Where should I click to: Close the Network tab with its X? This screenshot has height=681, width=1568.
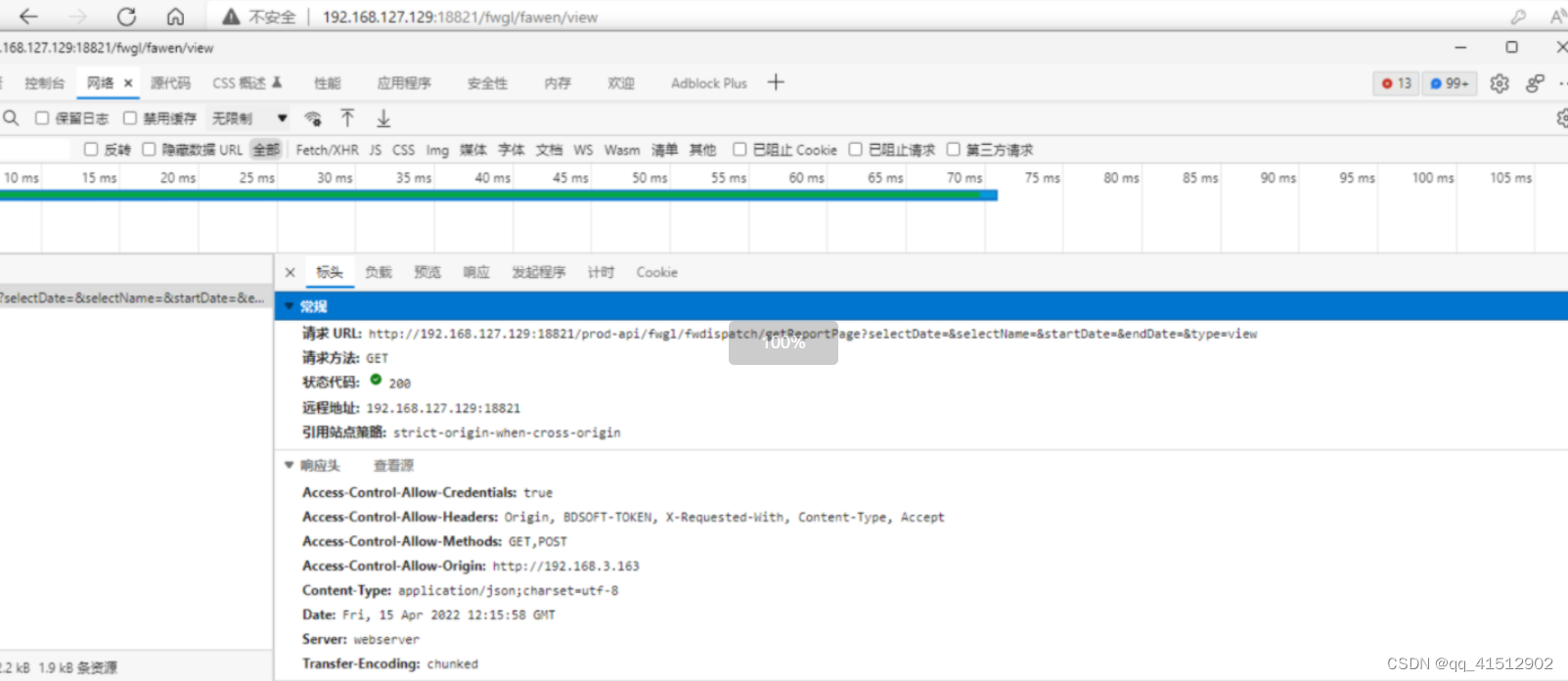(x=128, y=83)
